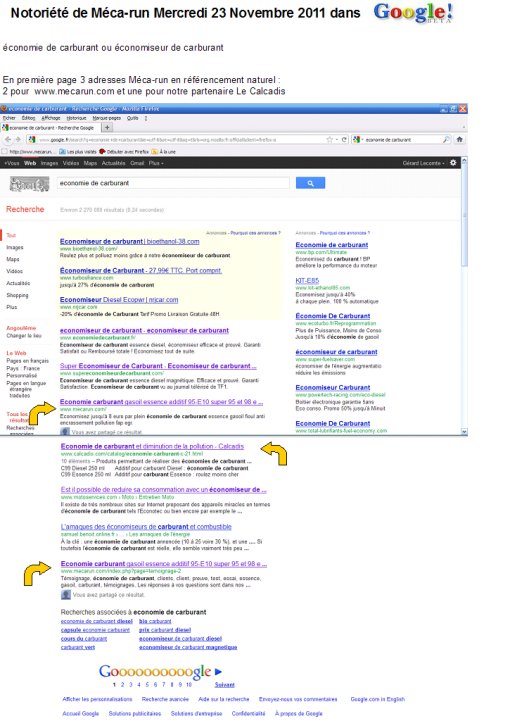
Task: Open the 'Economiseur Diesel Ecopwr | nrjcar.com' ad
Action: click(119, 300)
